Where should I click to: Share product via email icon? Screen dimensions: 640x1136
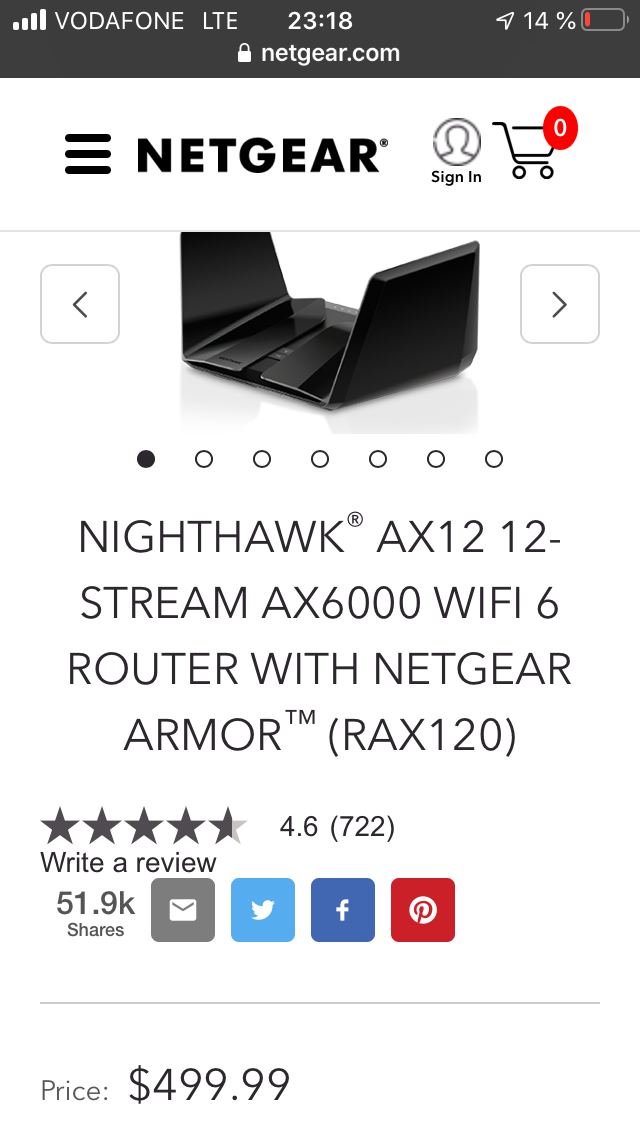click(183, 910)
